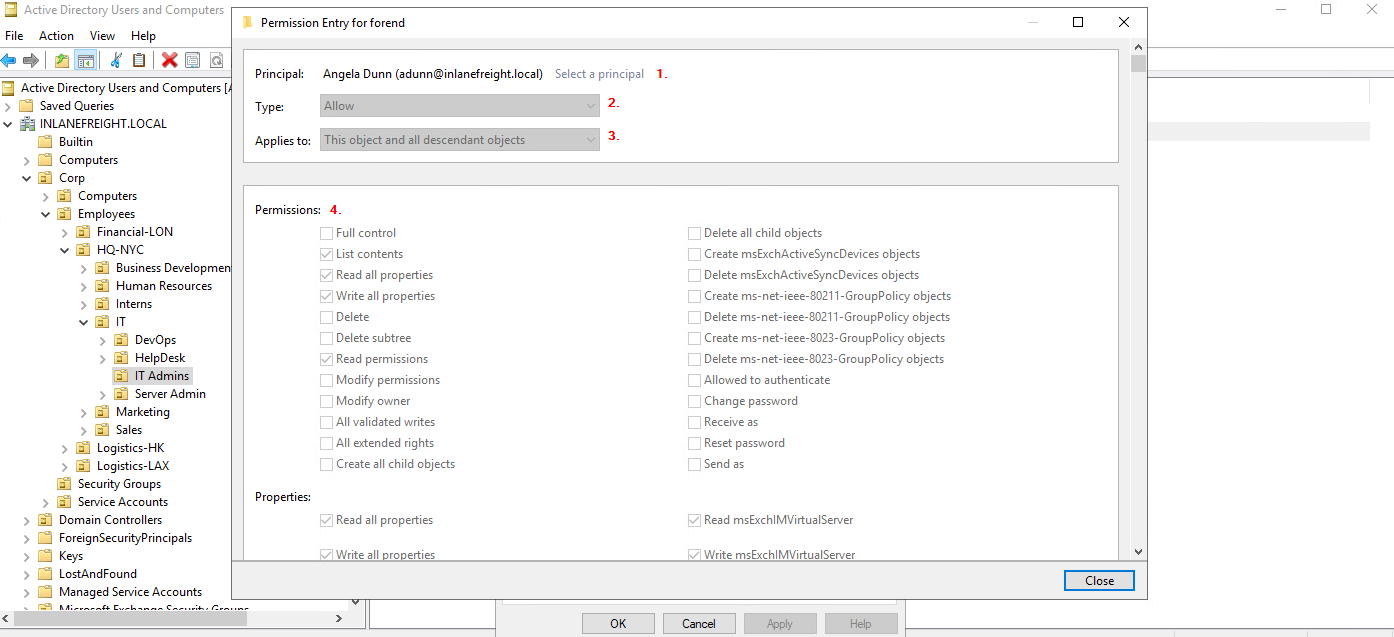Open the Applies to dropdown
Screen dimensions: 1394x637
pos(460,140)
